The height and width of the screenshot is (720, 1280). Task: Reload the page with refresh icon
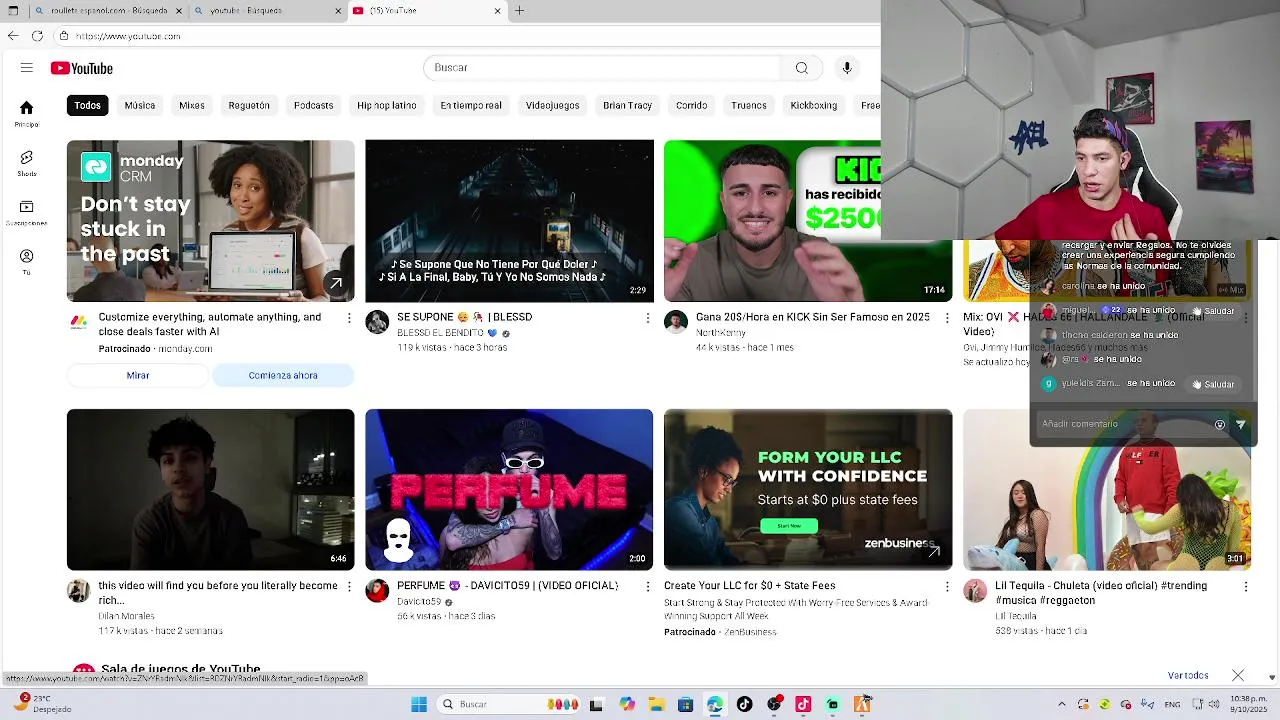[x=37, y=36]
